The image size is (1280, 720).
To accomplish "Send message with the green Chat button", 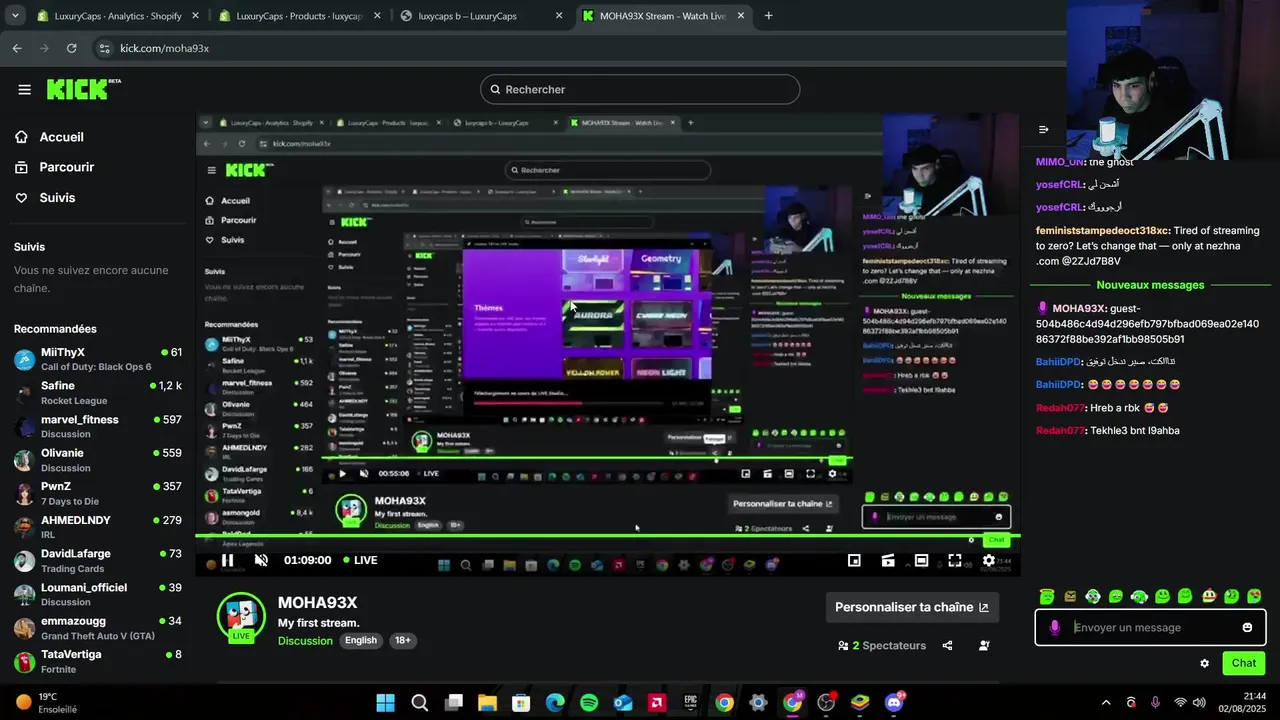I will coord(1244,663).
